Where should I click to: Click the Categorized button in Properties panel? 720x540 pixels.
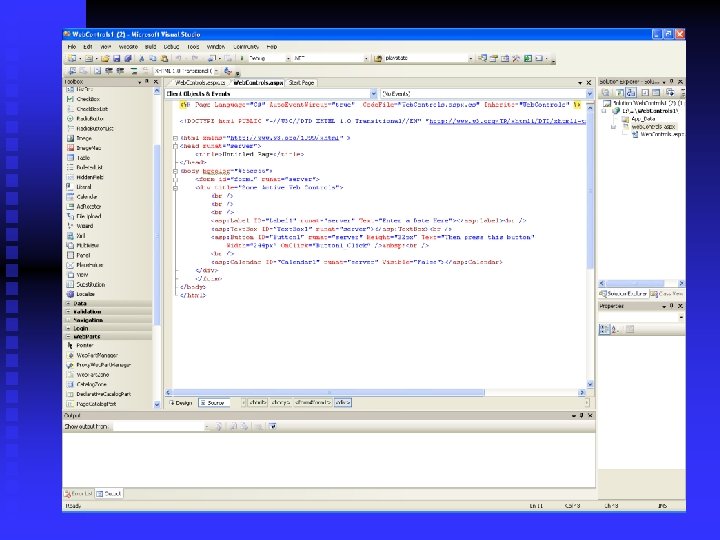604,329
